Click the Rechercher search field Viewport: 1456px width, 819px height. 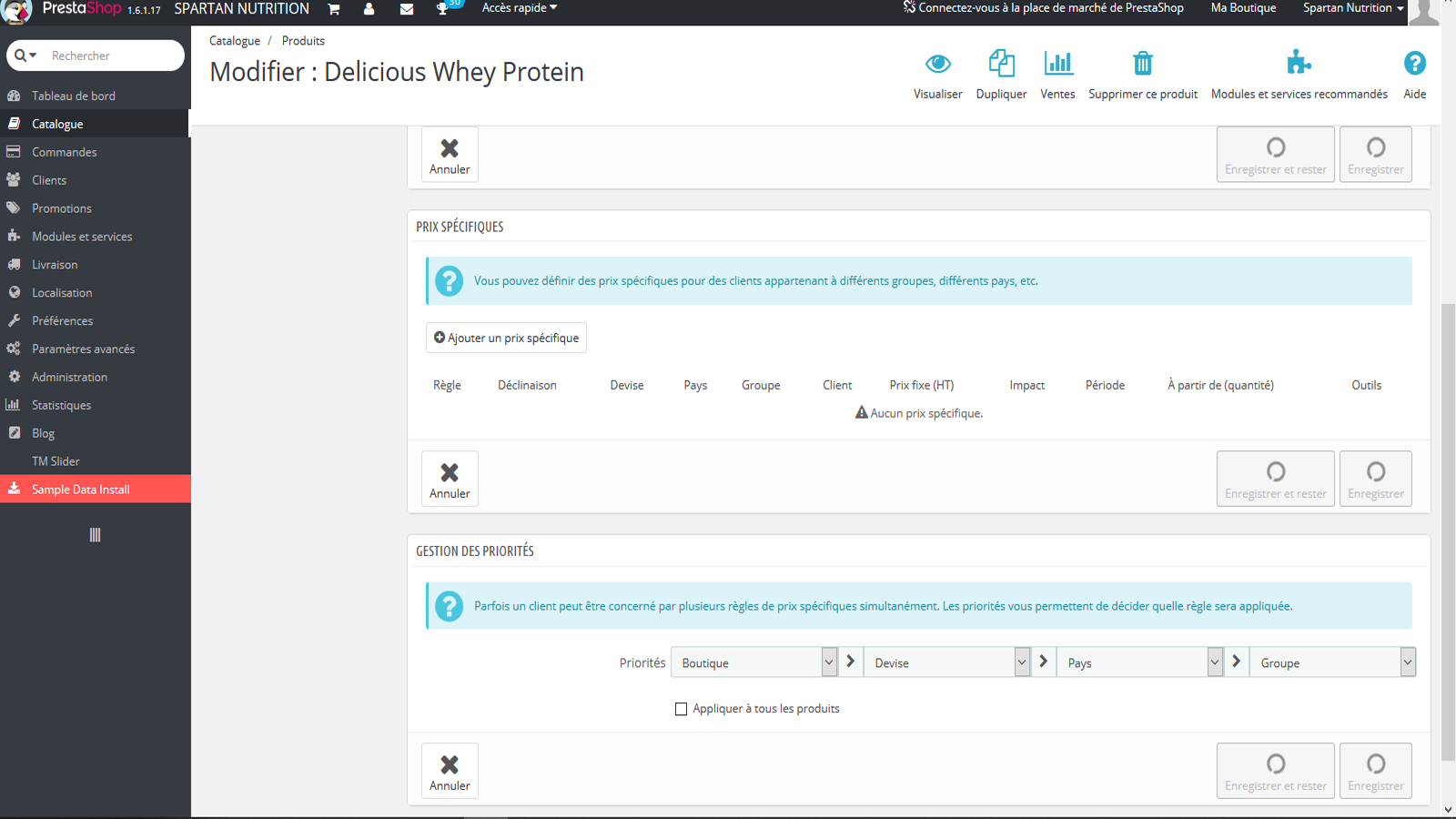(x=114, y=56)
